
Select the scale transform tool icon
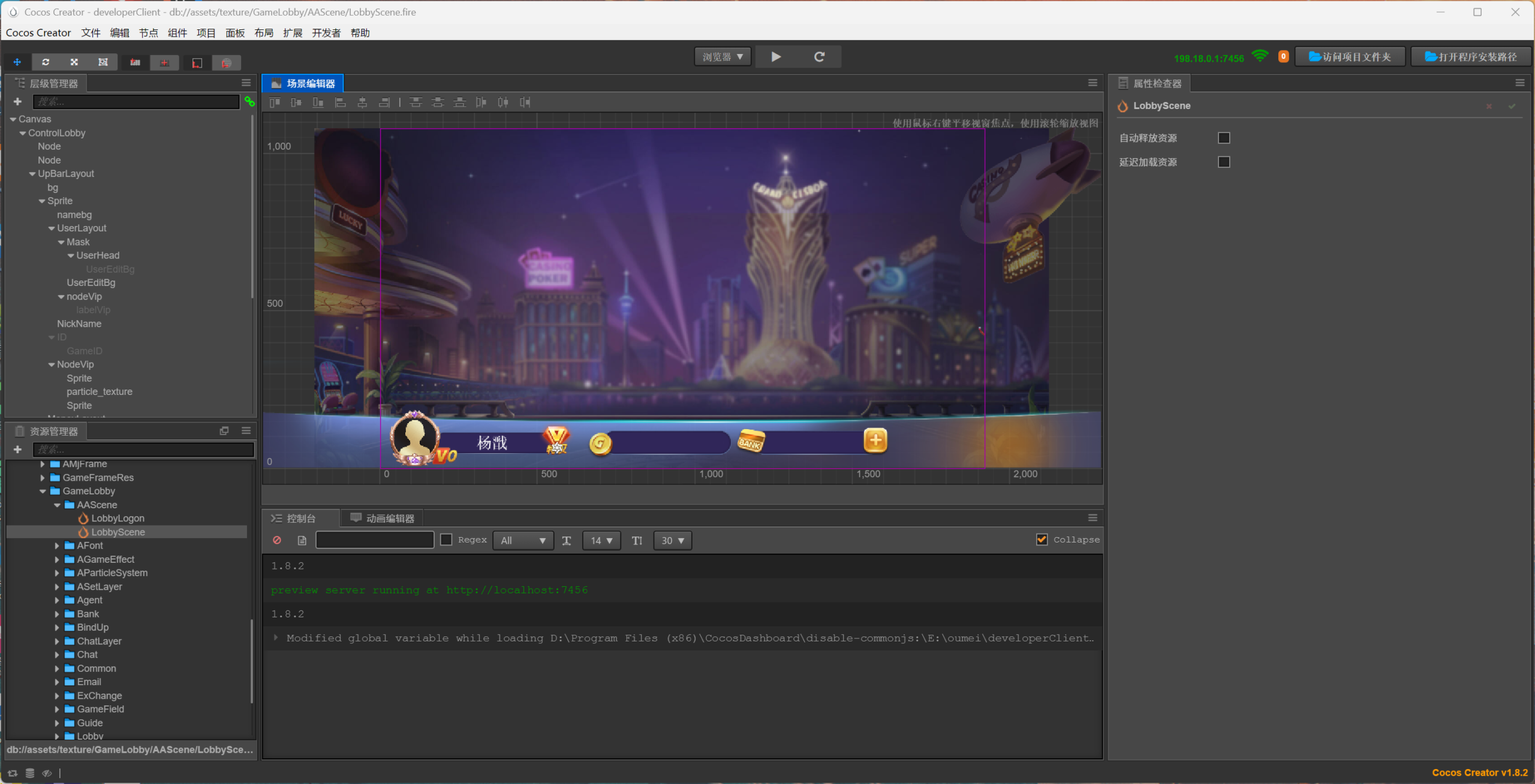pos(74,62)
